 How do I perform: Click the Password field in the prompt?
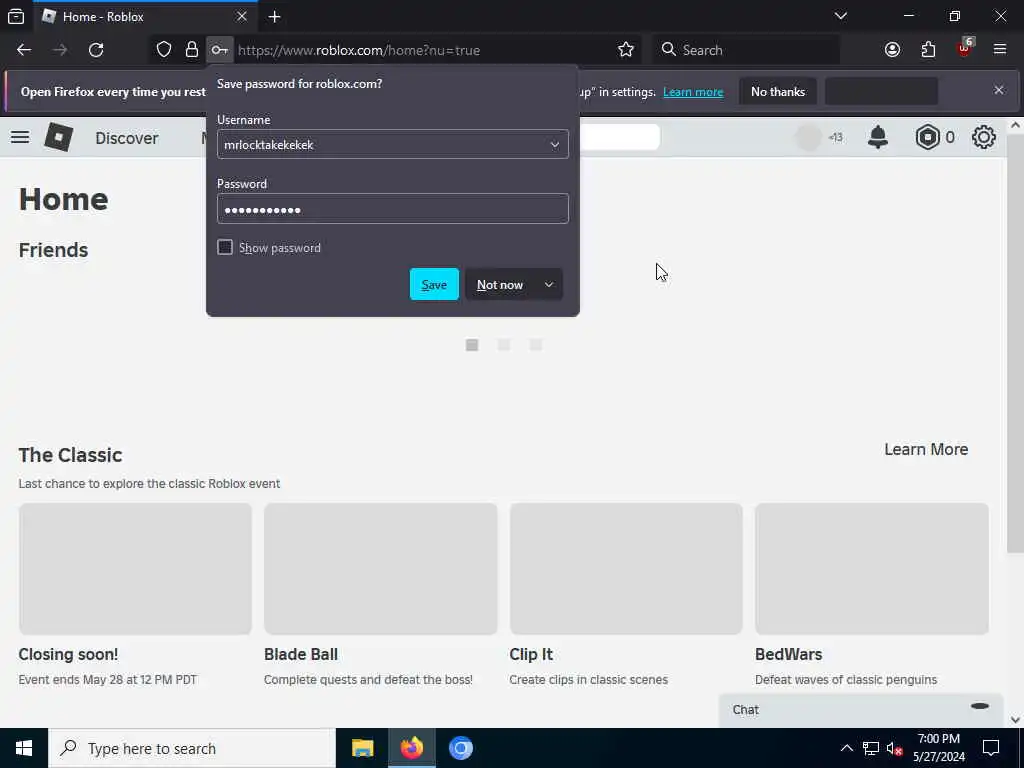click(x=392, y=209)
